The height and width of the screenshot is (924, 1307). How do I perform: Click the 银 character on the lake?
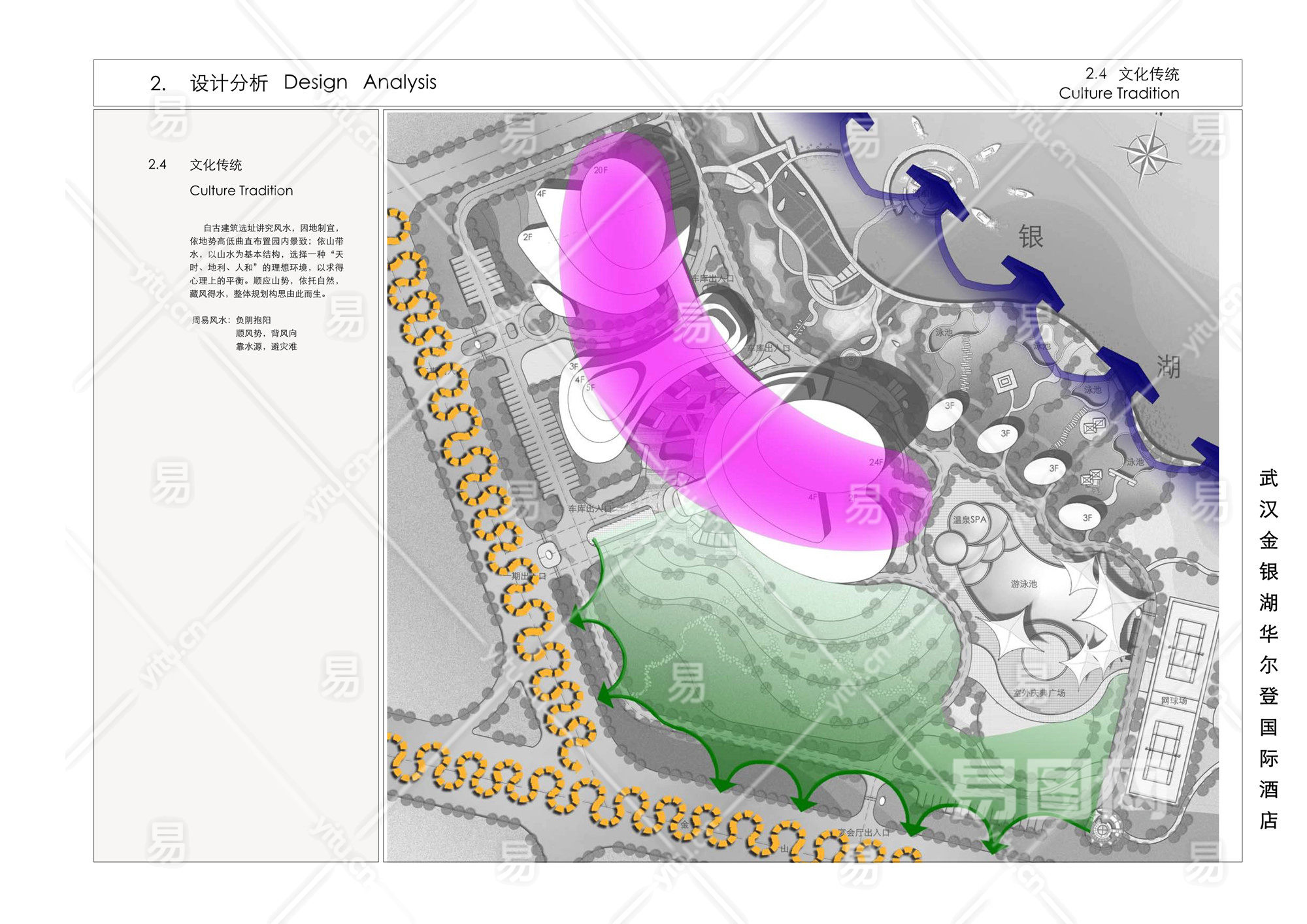click(x=1031, y=237)
